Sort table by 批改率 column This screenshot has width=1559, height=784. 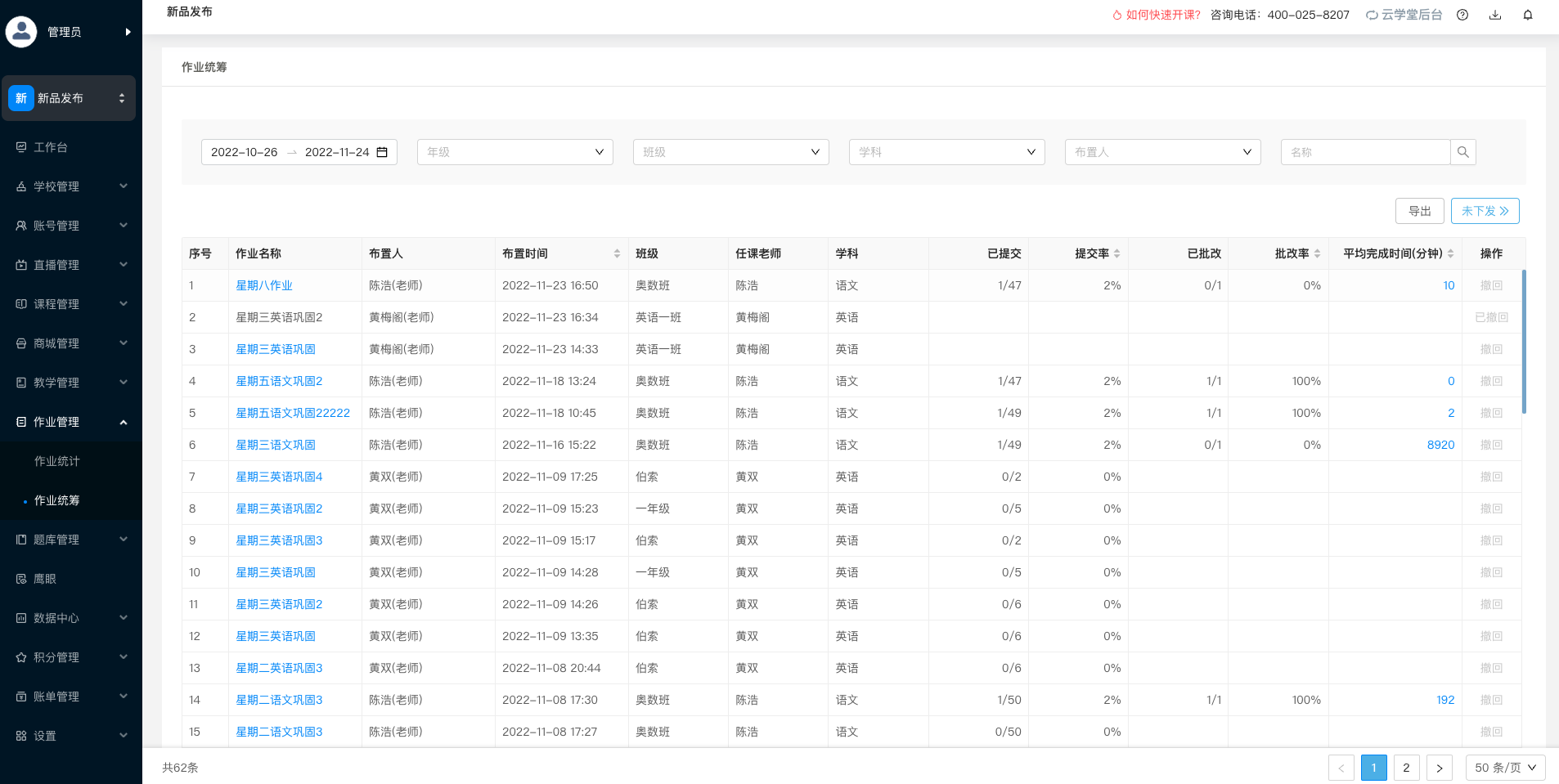(x=1317, y=253)
